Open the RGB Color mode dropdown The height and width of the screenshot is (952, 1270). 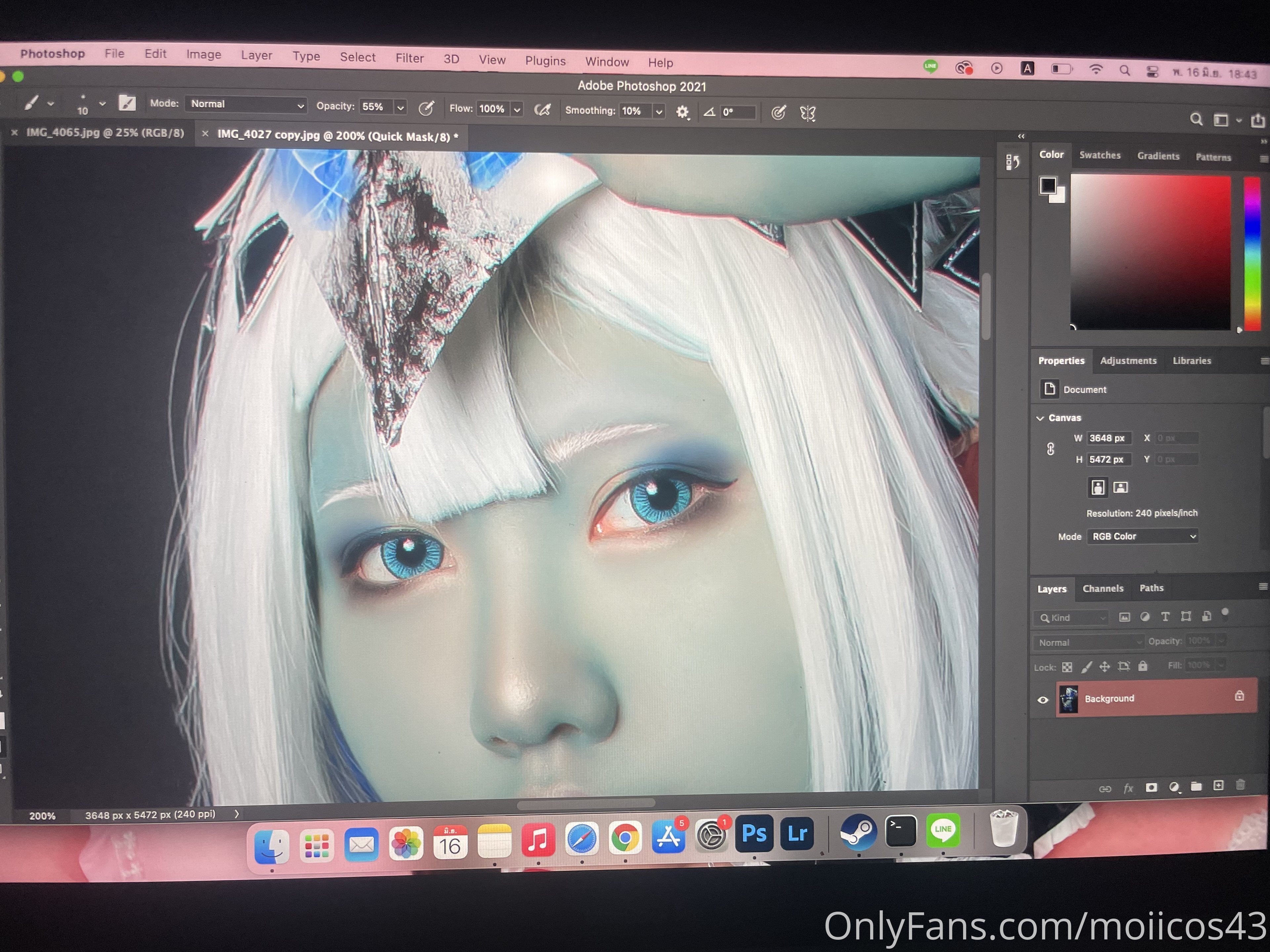(1143, 536)
